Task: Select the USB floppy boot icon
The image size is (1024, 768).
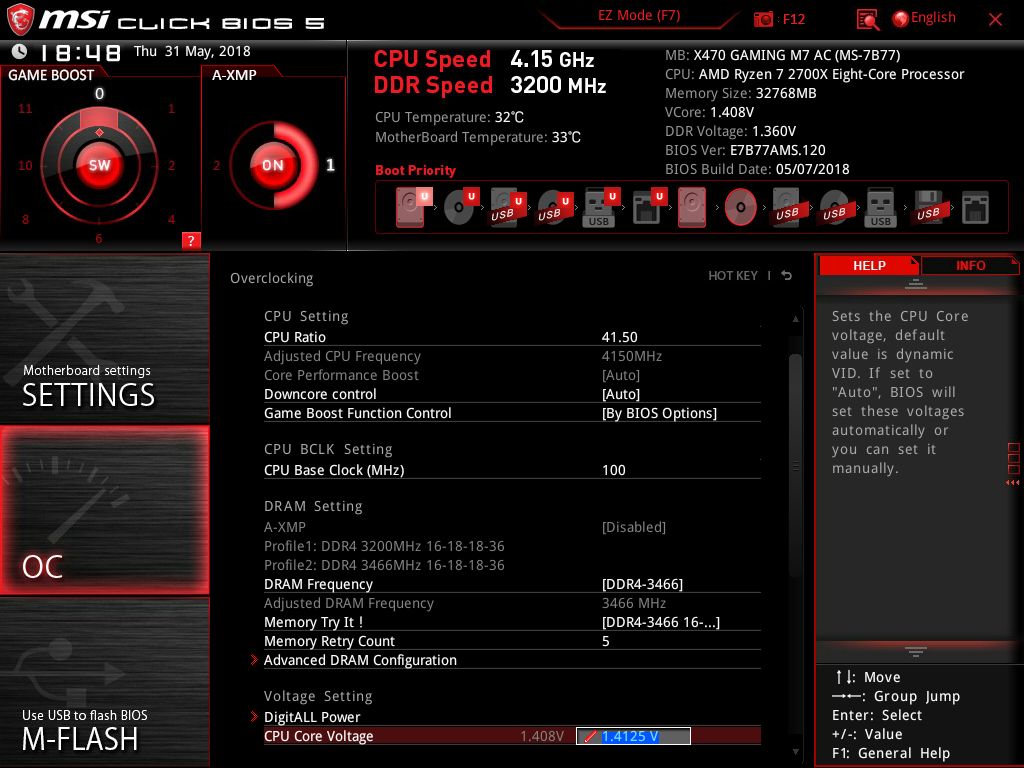Action: 928,207
